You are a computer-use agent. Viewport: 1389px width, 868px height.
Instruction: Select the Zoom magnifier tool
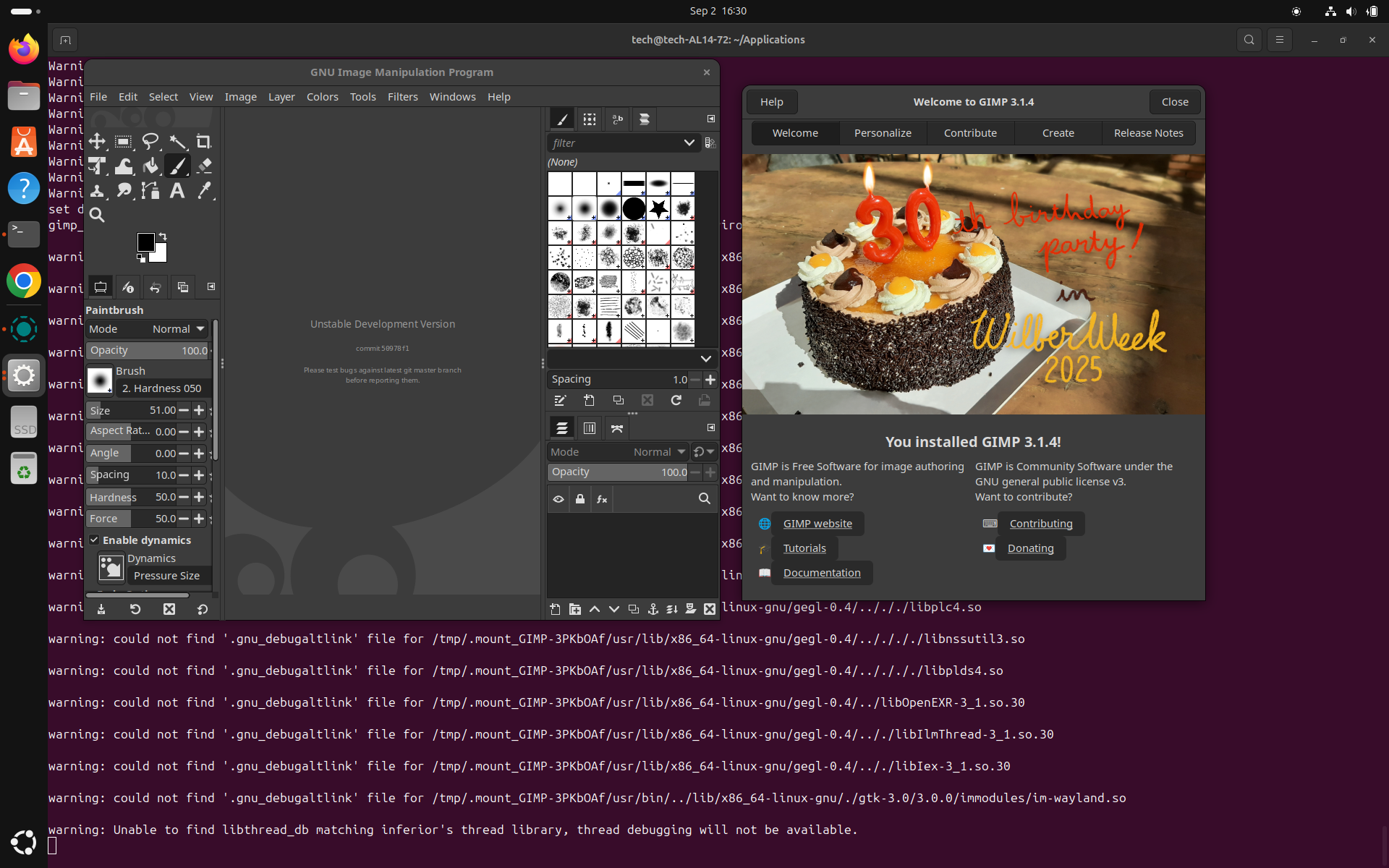pyautogui.click(x=97, y=215)
